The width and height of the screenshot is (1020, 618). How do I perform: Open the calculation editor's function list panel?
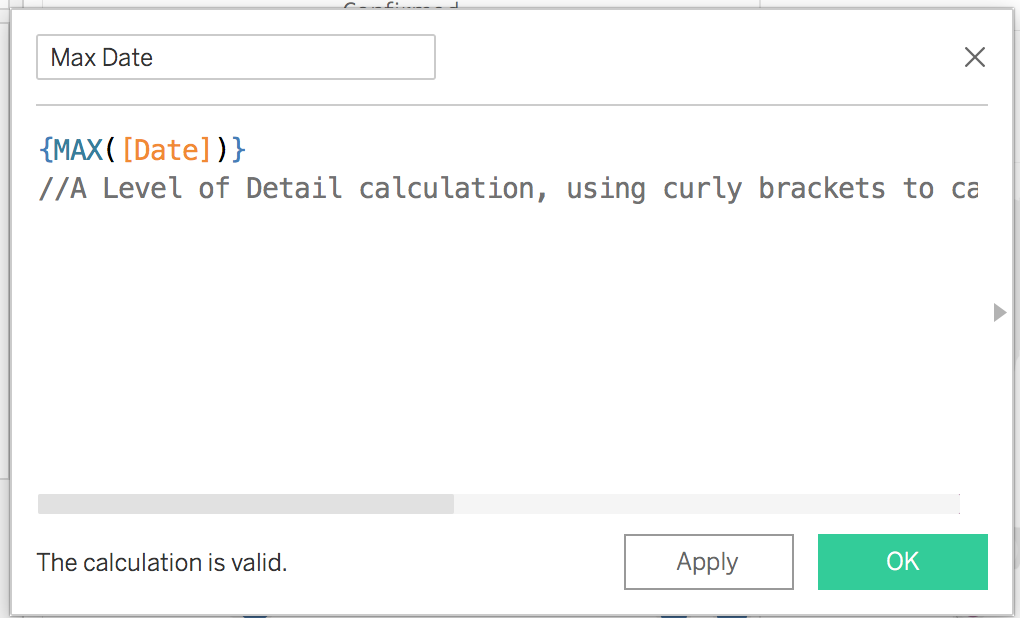point(999,312)
